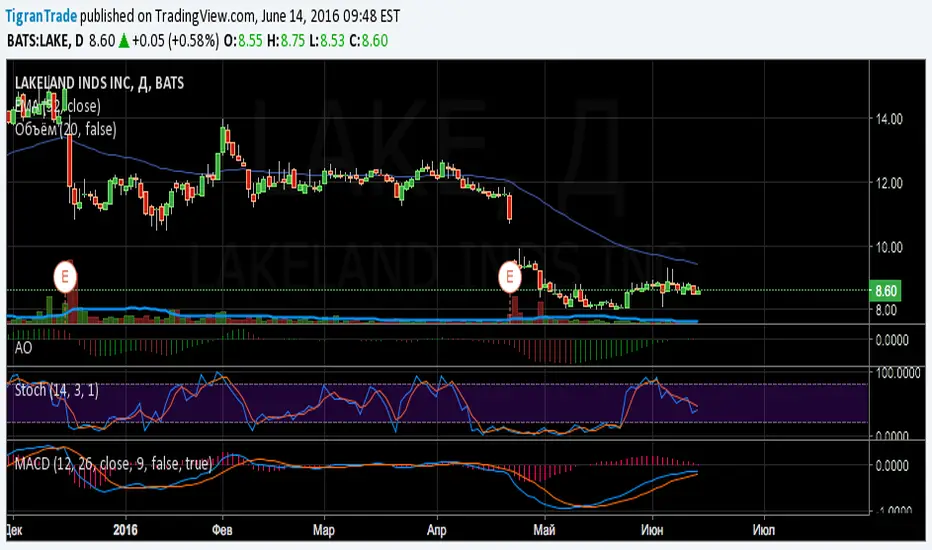932x550 pixels.
Task: Click the AO pane 0.0000 scale value
Action: point(892,340)
